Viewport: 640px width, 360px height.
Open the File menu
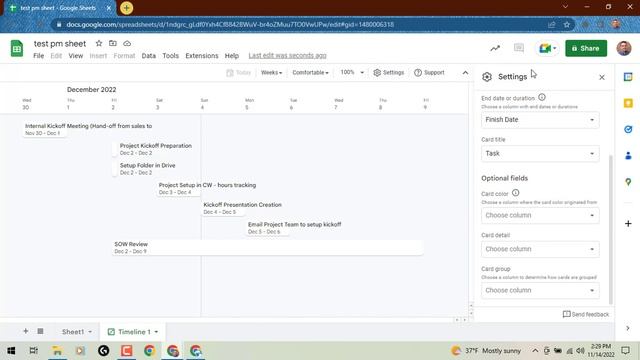(38, 56)
